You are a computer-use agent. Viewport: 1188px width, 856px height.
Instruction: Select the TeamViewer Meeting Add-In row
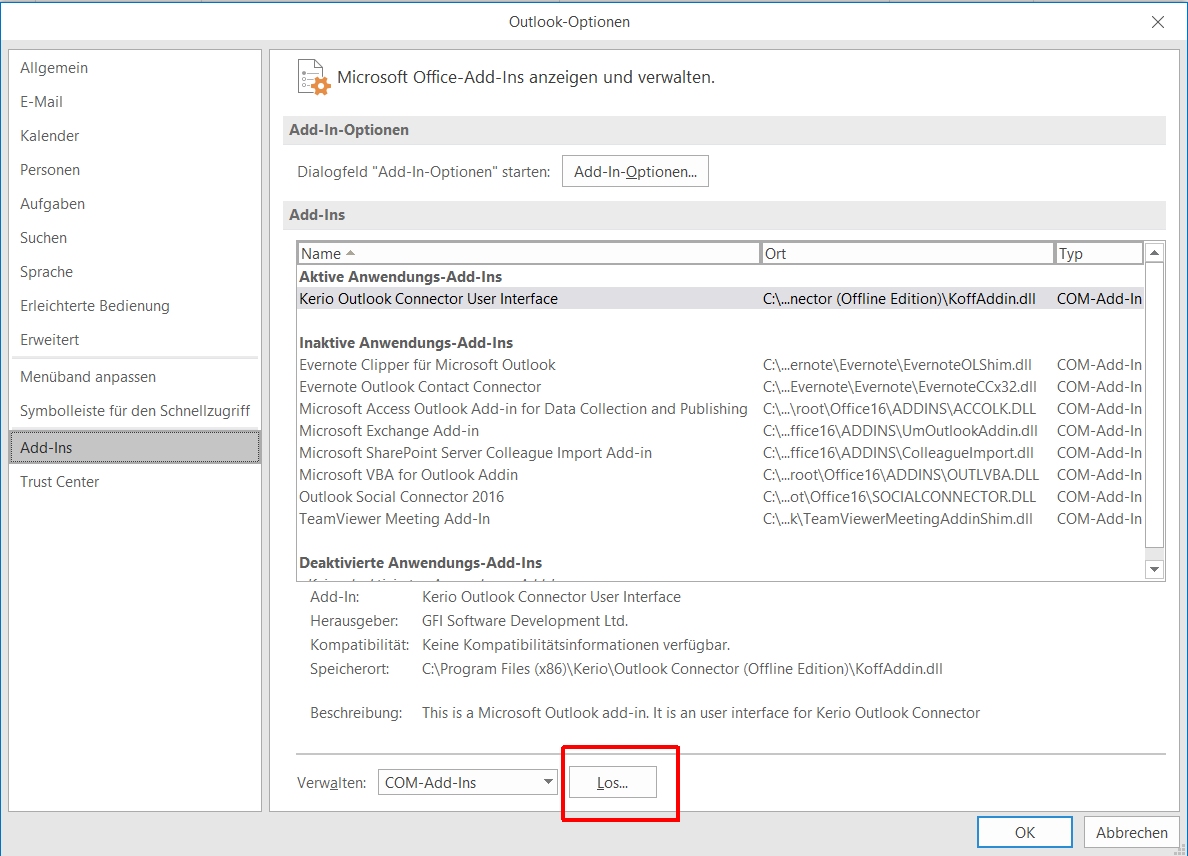coord(721,519)
